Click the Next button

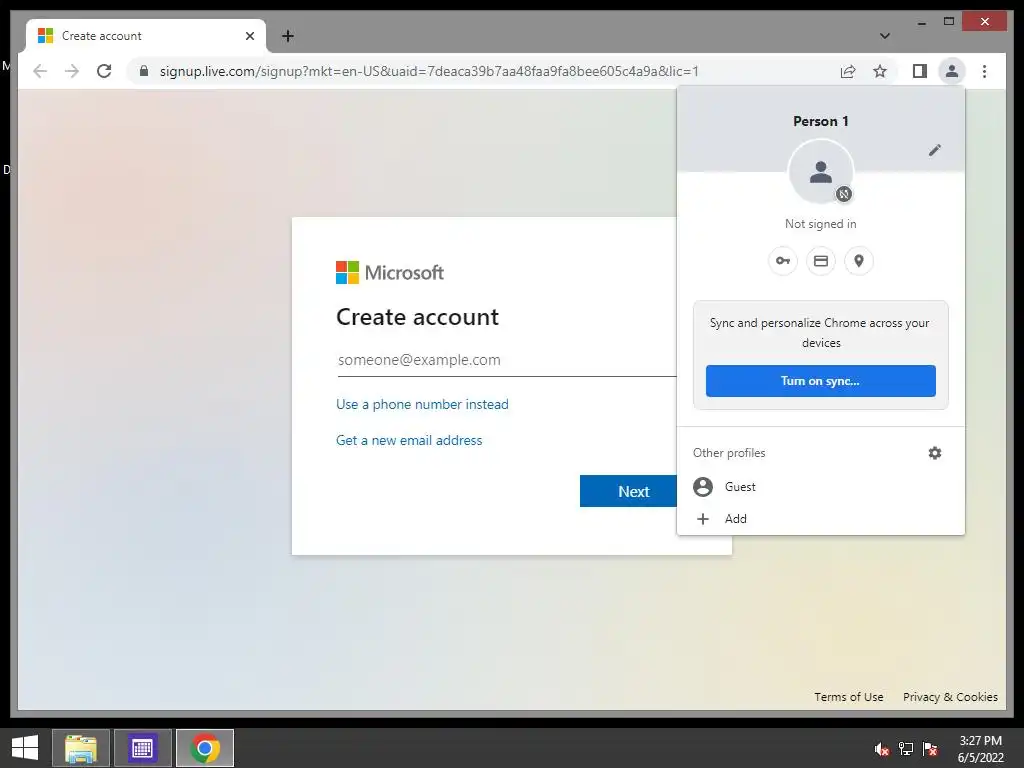pos(628,491)
